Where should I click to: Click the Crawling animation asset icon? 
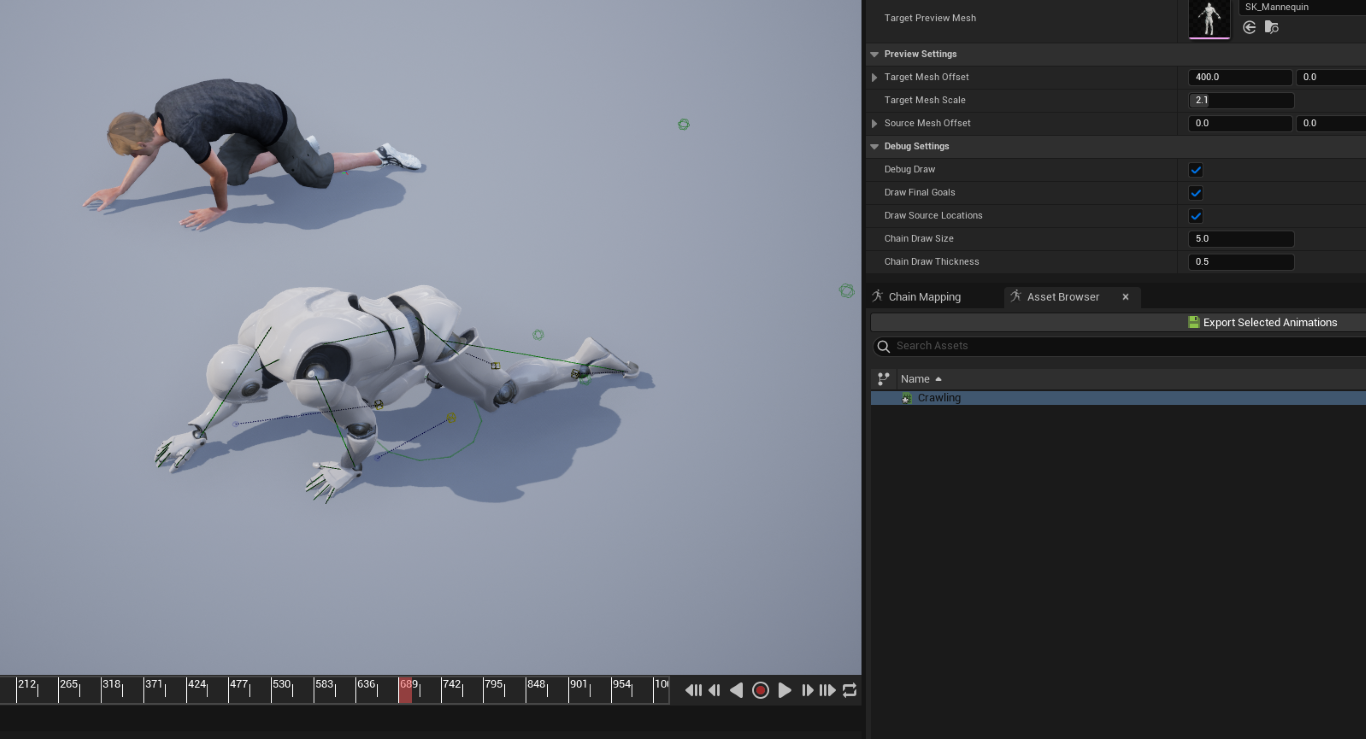[907, 398]
